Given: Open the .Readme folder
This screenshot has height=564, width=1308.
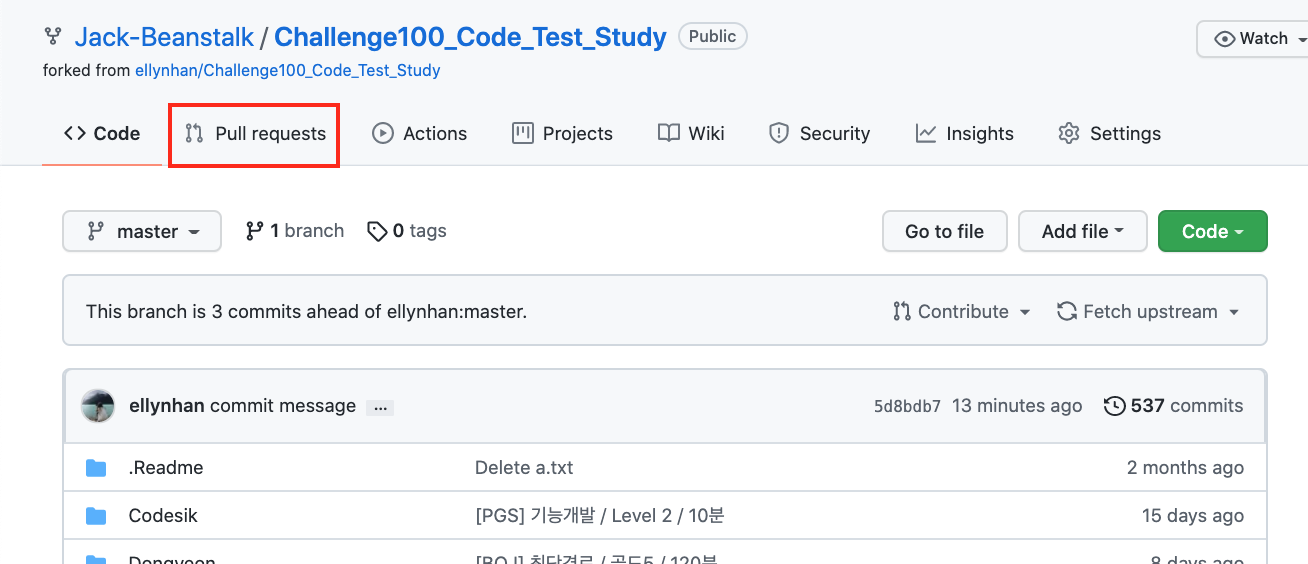Looking at the screenshot, I should pos(166,468).
